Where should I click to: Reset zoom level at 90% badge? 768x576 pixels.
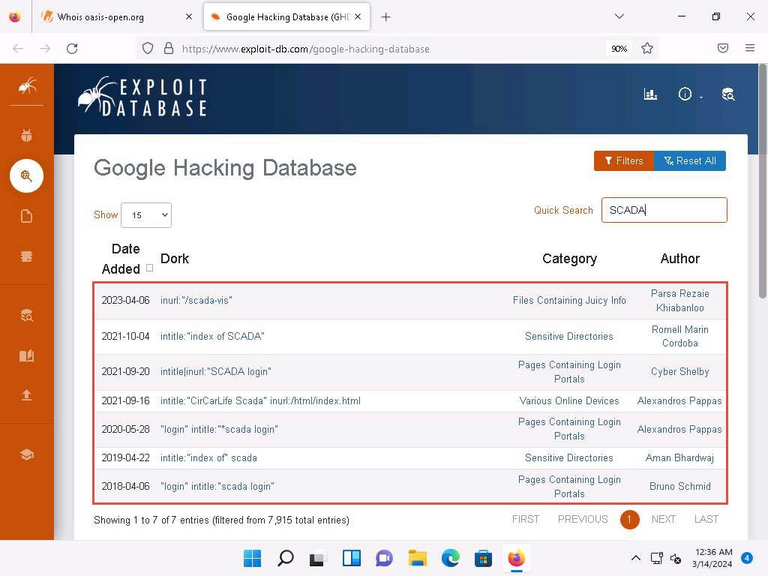tap(619, 48)
